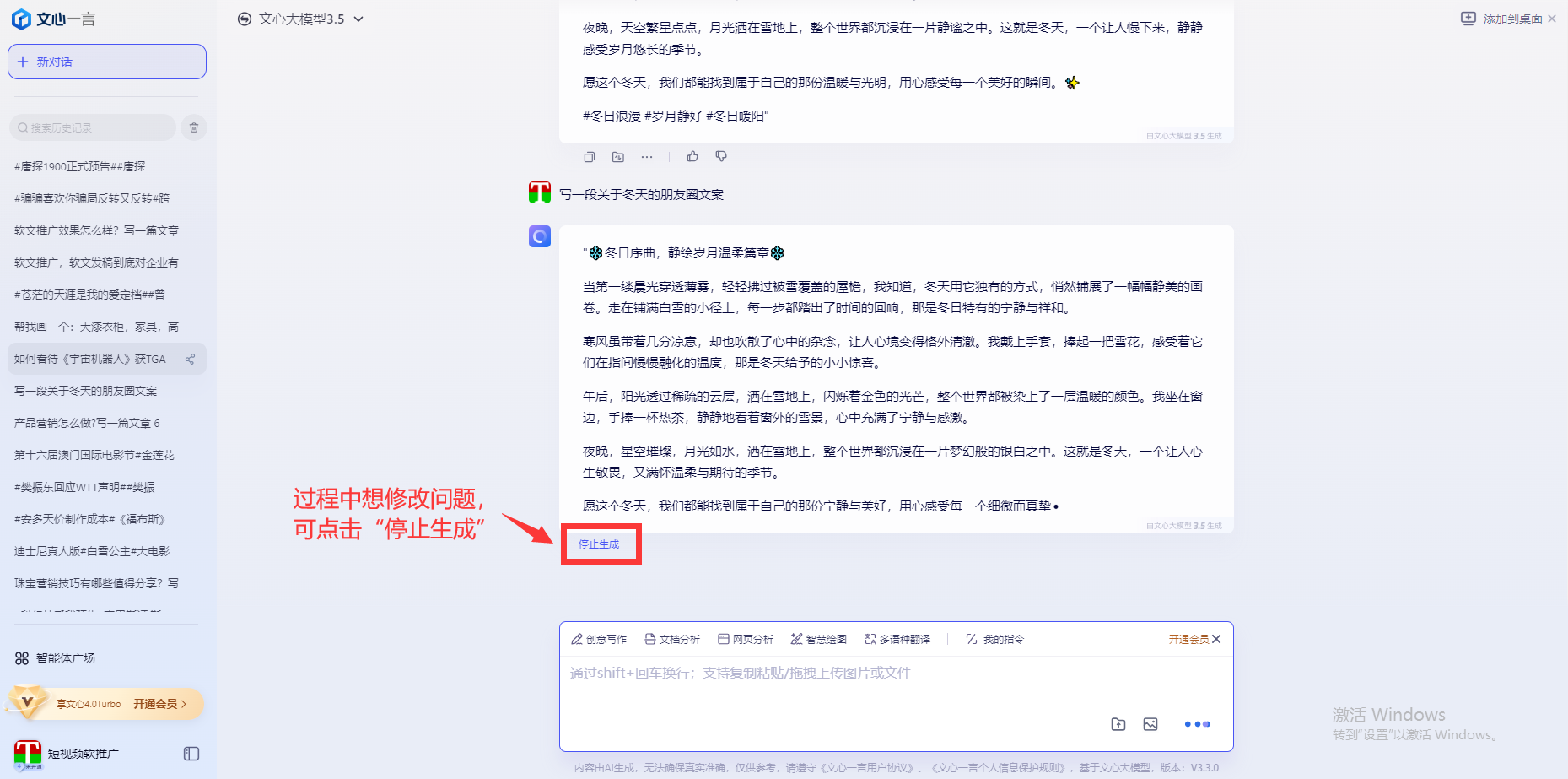
Task: Click the assistant avatar beside second response
Action: point(540,236)
